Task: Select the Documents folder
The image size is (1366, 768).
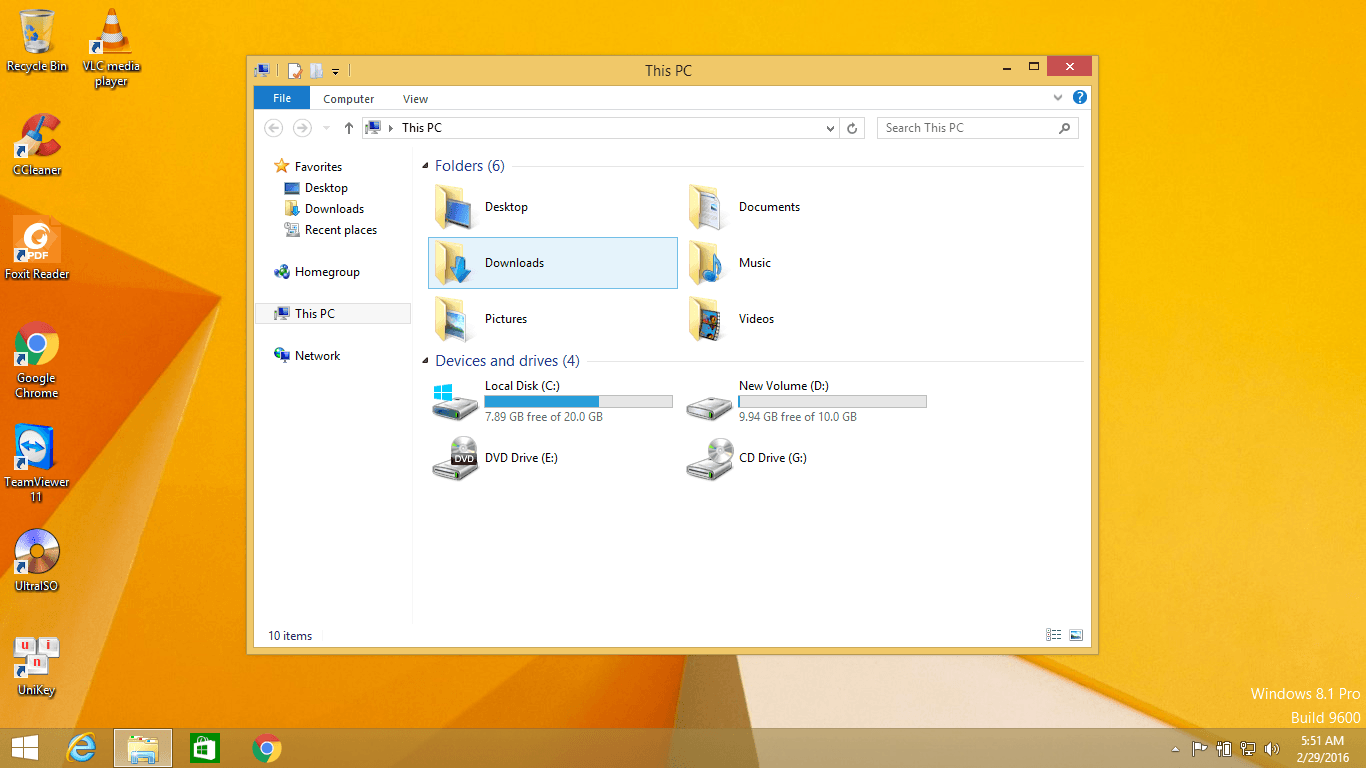Action: coord(744,207)
